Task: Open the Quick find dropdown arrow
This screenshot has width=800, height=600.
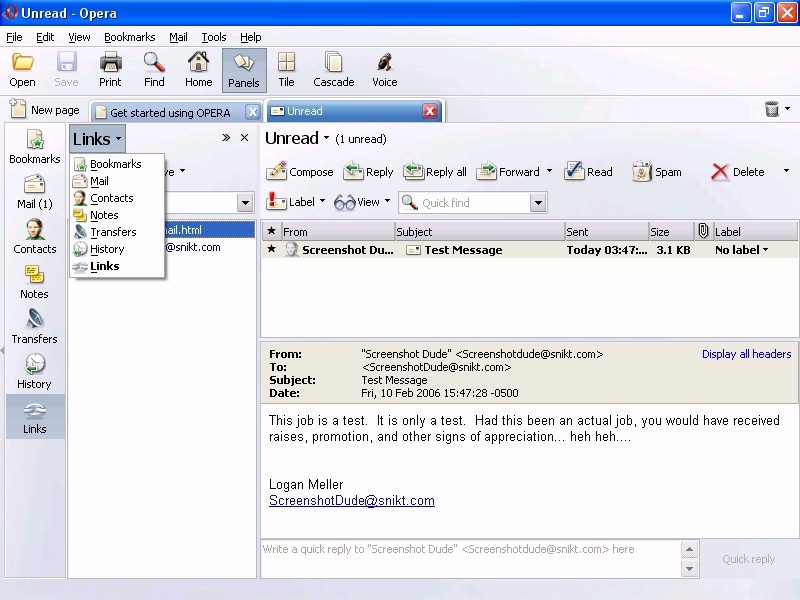Action: [538, 203]
